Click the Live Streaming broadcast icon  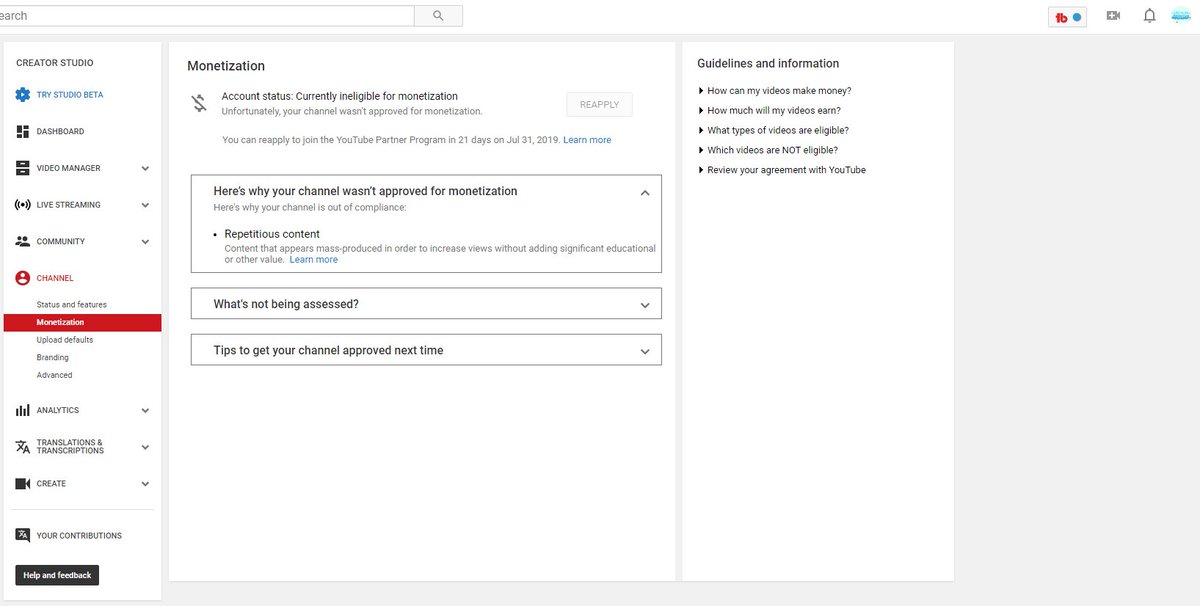click(23, 205)
